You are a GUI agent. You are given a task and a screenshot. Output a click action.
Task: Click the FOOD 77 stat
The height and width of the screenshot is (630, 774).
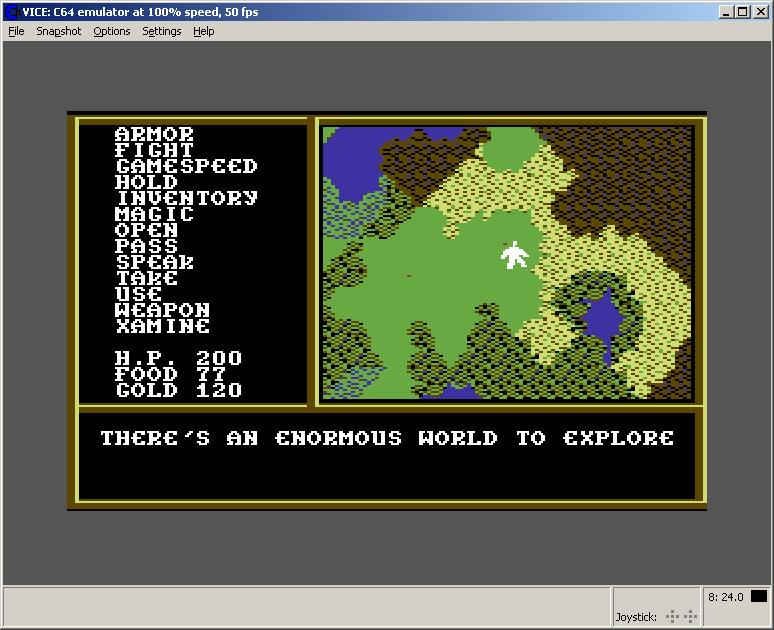click(x=170, y=374)
